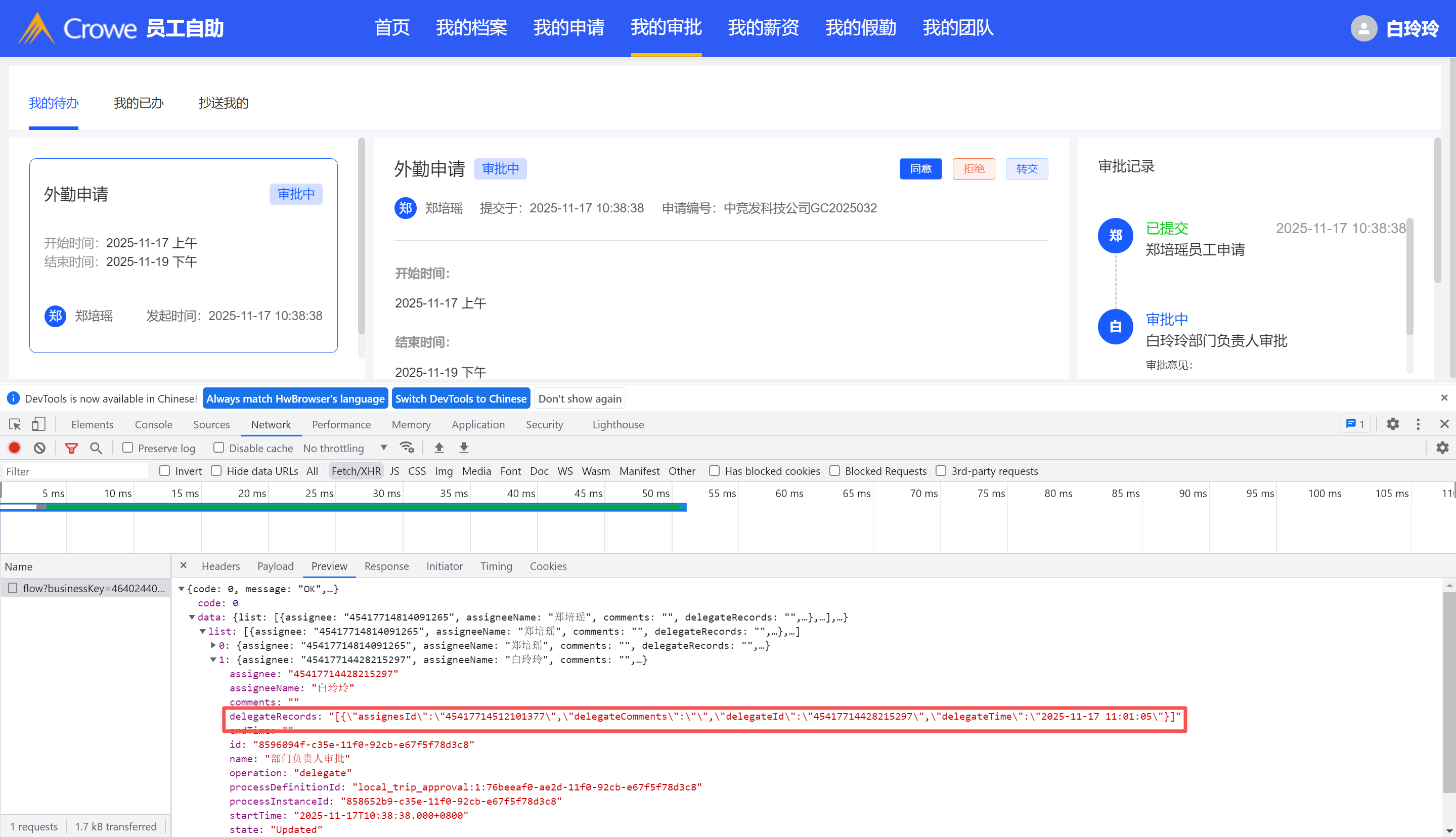This screenshot has width=1456, height=838.
Task: Open the 我的已办 tab
Action: 139,103
